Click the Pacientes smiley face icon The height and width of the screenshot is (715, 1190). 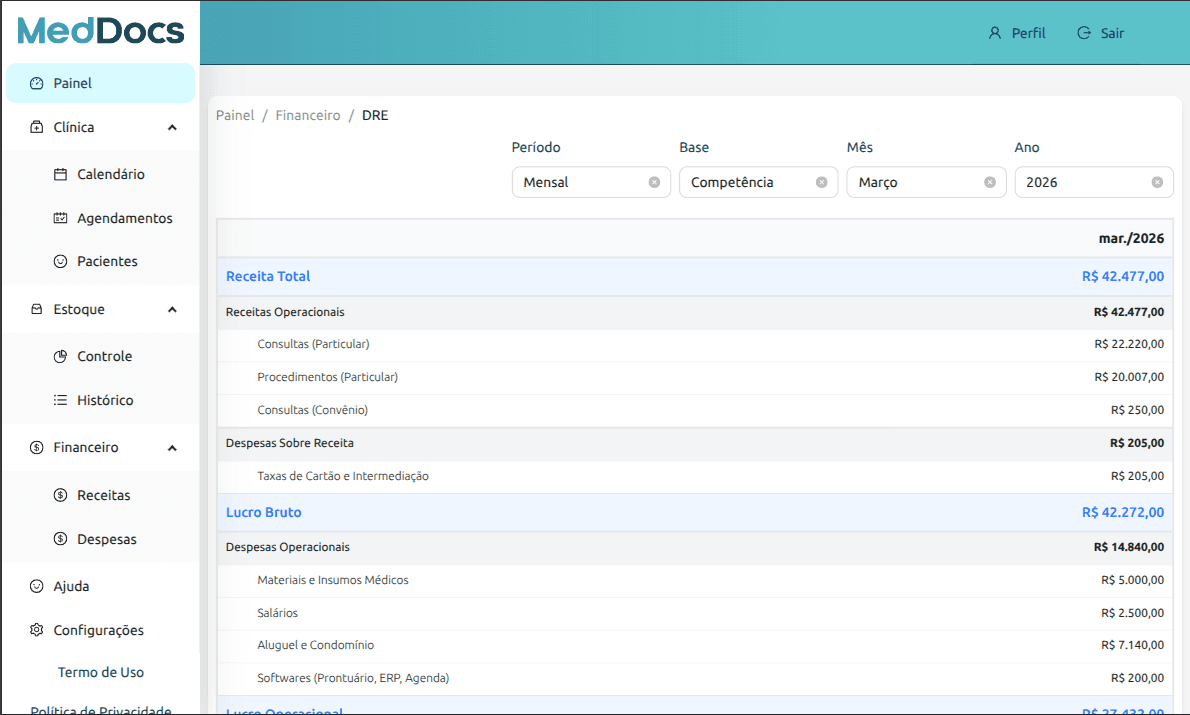60,261
